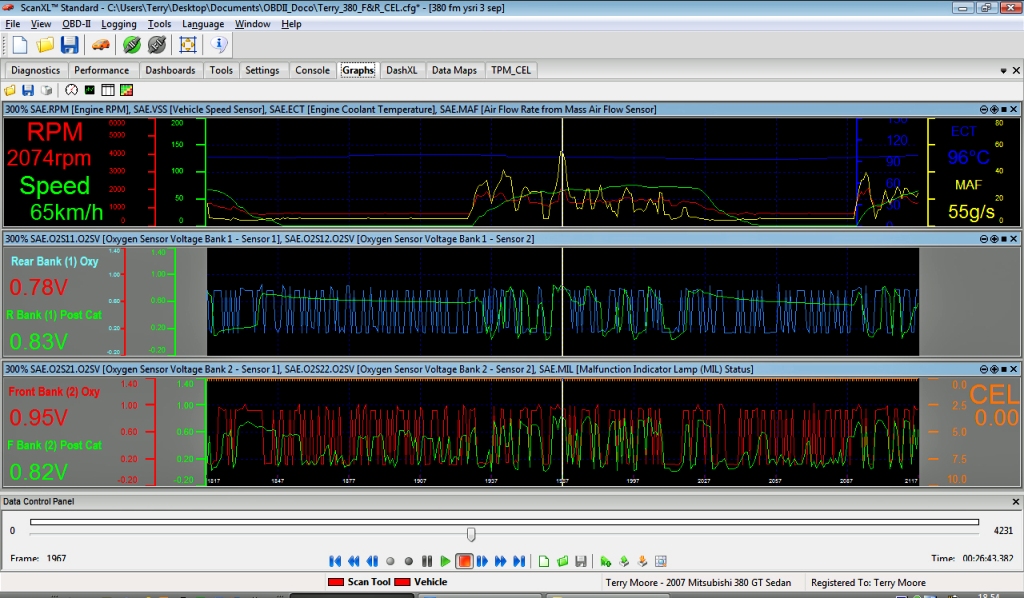Switch to the Data Maps tab
This screenshot has height=598, width=1024.
[453, 70]
